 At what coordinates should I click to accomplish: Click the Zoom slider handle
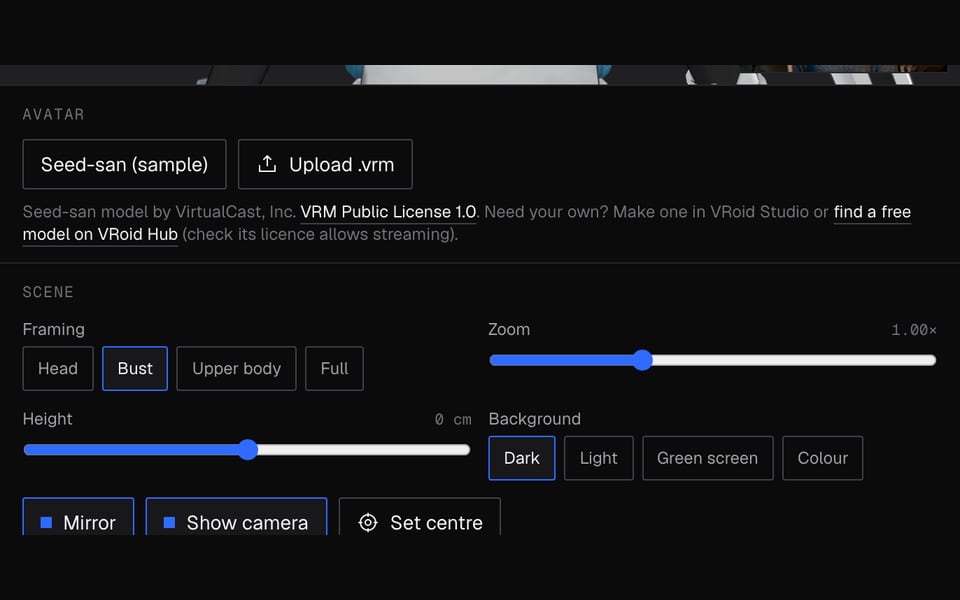[x=642, y=360]
